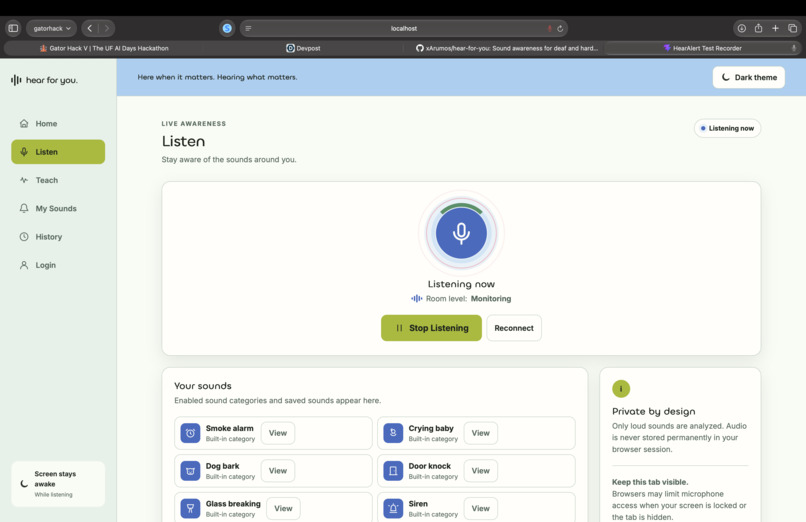806x522 pixels.
Task: Click the Crying baby icon
Action: tap(393, 433)
